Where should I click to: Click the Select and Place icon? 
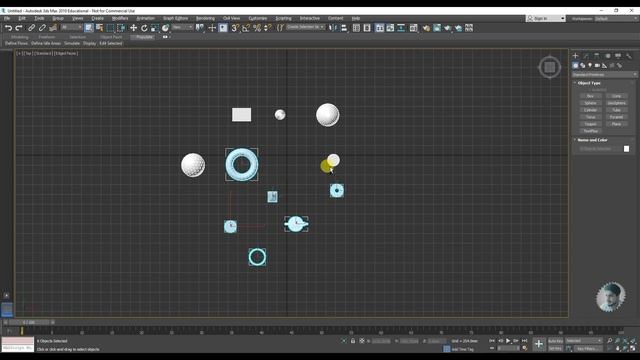pos(165,28)
